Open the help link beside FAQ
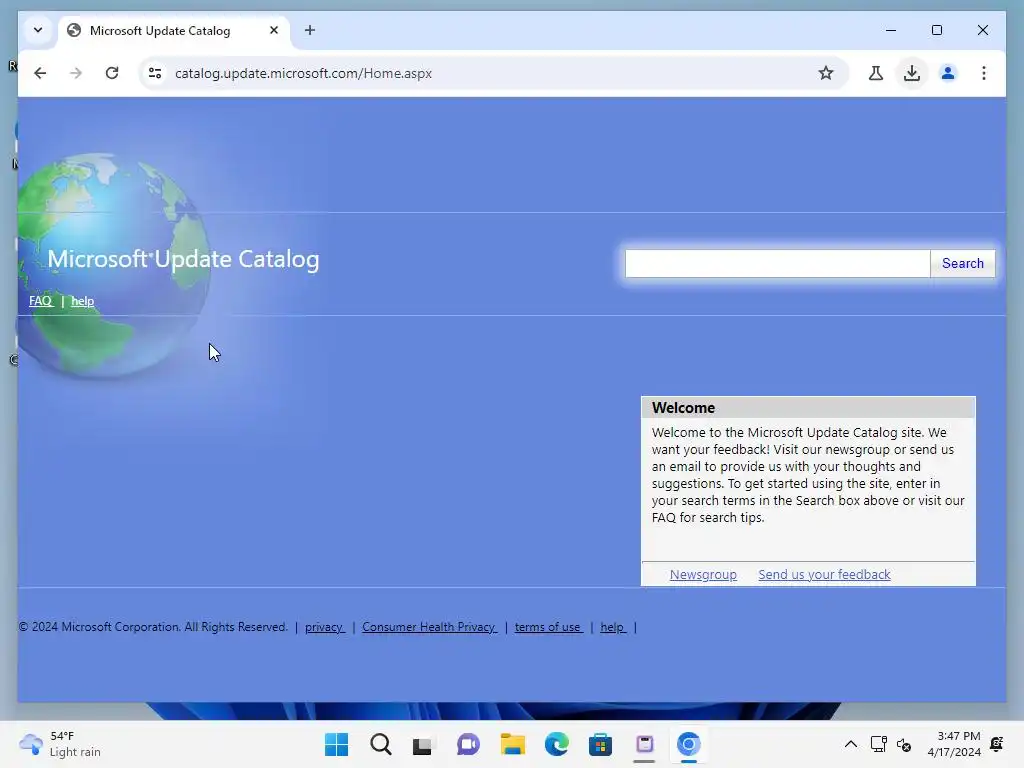The width and height of the screenshot is (1024, 768). (82, 301)
